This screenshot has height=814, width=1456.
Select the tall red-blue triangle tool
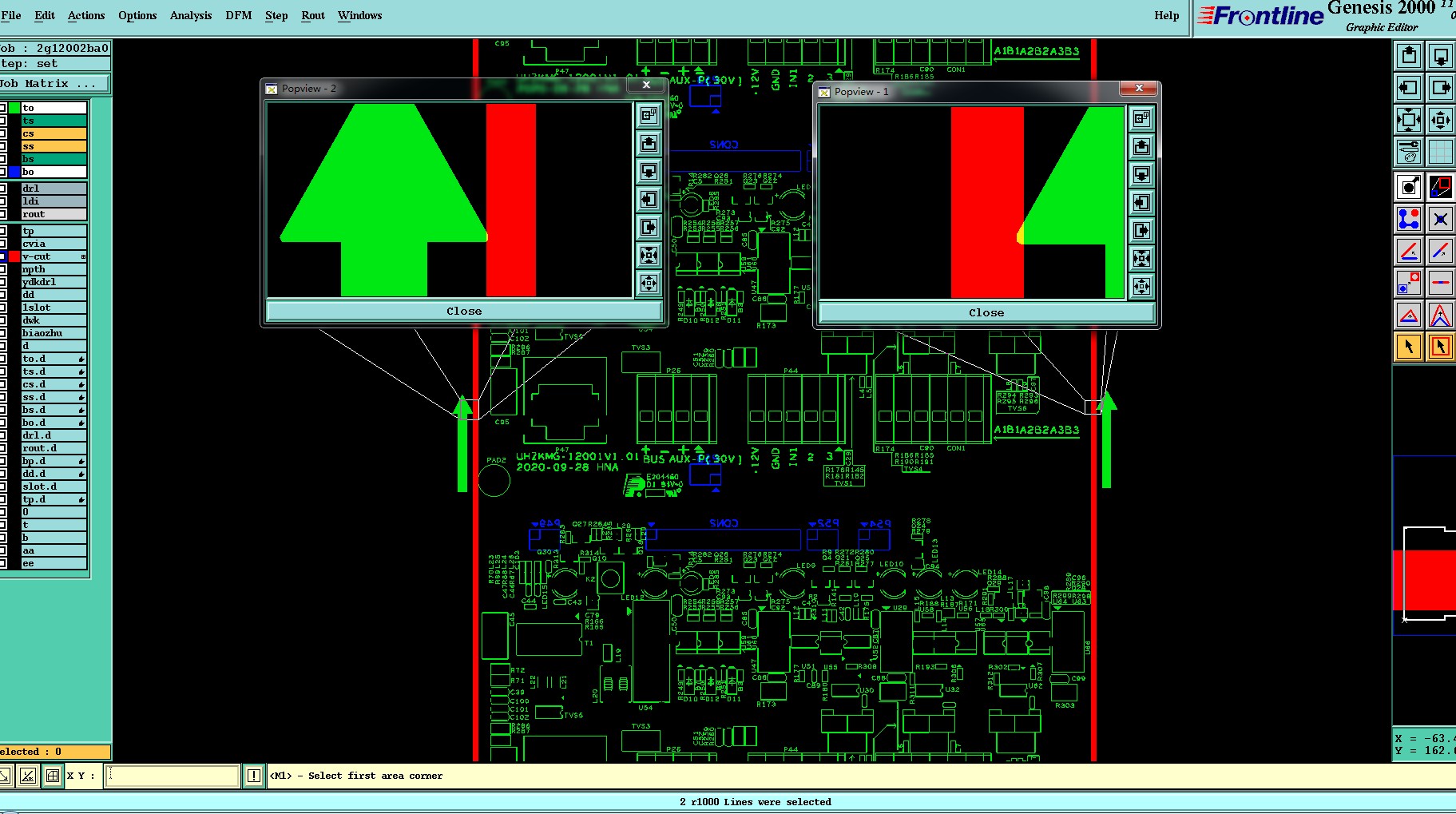1441,315
